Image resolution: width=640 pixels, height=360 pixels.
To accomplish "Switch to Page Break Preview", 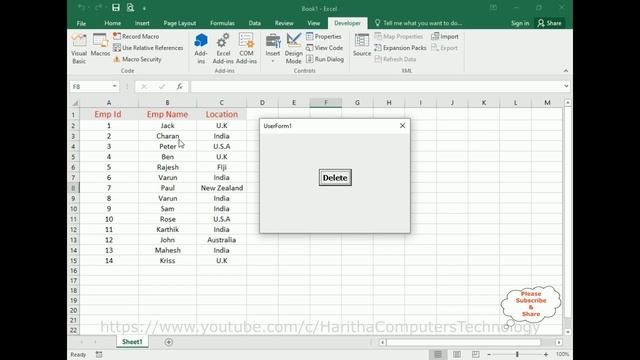I will tap(476, 354).
